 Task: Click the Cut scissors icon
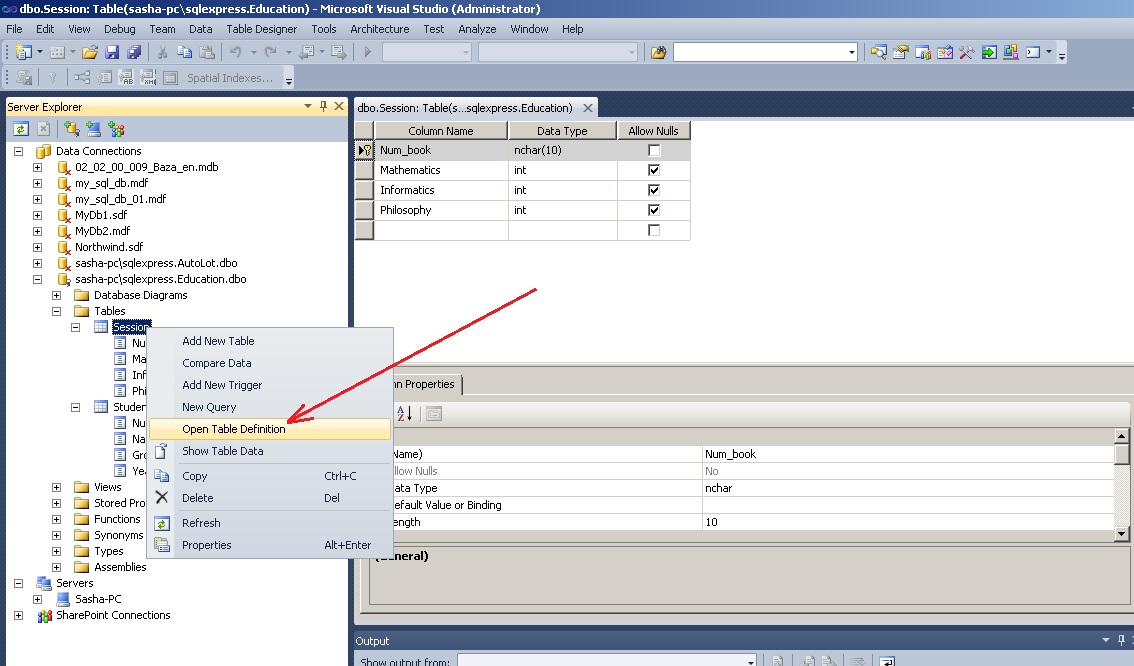(x=163, y=52)
